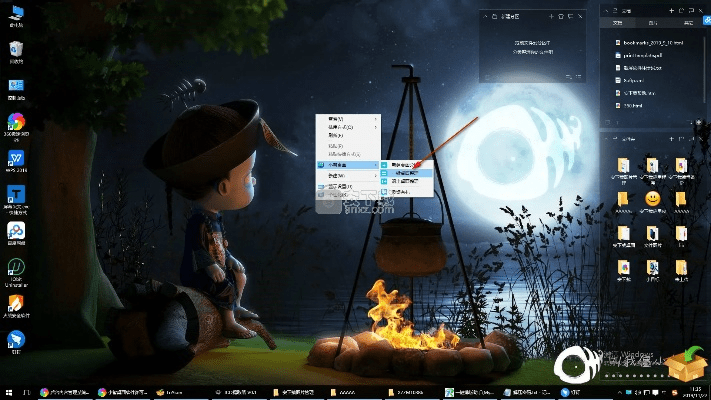The width and height of the screenshot is (711, 400).
Task: Click the taskbar clock
Action: click(694, 392)
